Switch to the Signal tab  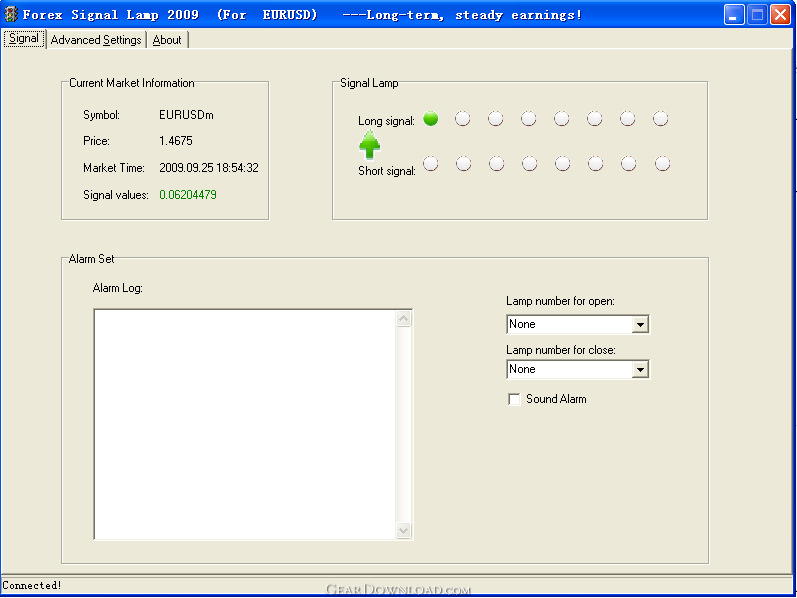click(x=24, y=39)
